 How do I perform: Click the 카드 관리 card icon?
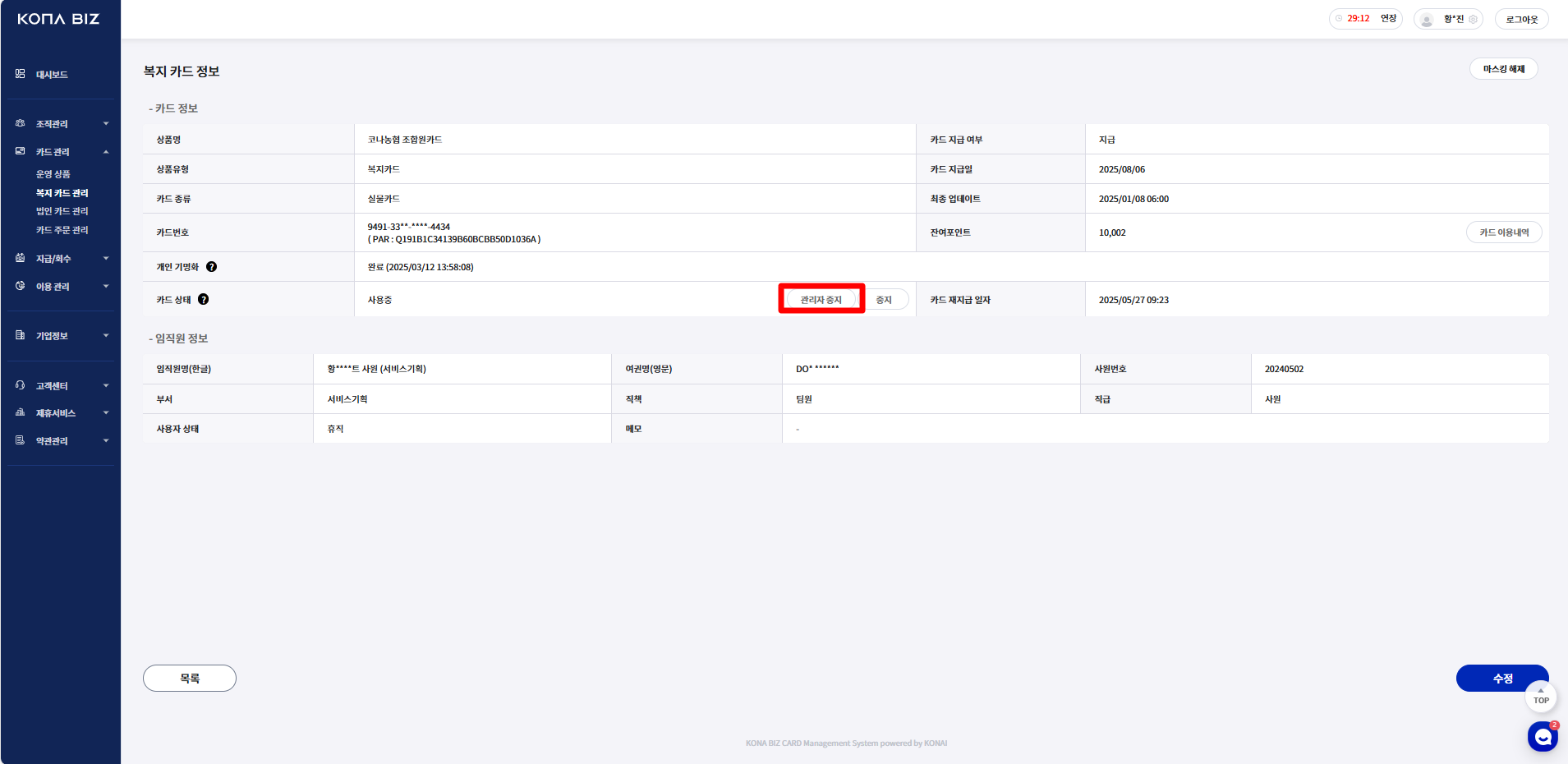(x=20, y=151)
